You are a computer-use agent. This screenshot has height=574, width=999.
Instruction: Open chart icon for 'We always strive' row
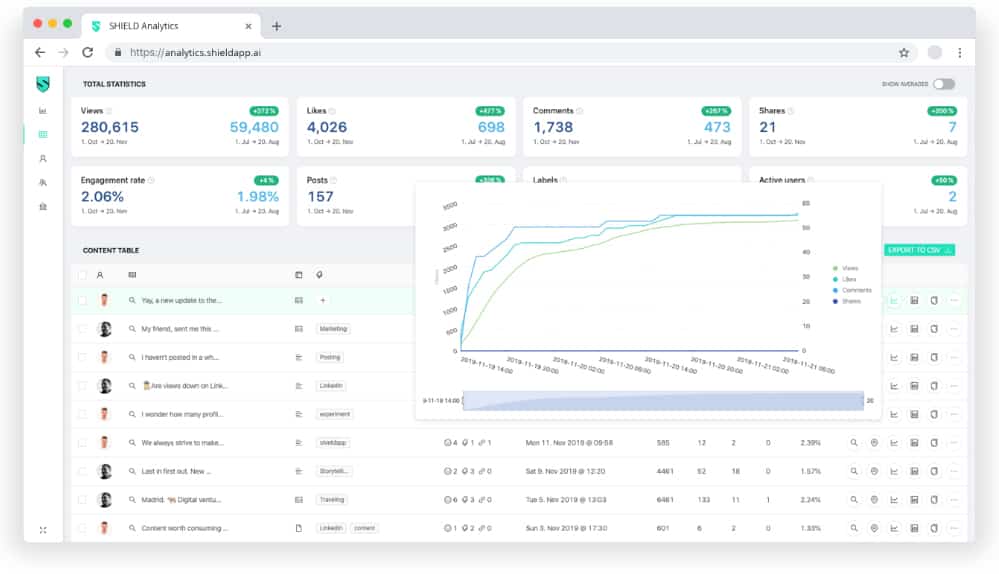(x=894, y=442)
